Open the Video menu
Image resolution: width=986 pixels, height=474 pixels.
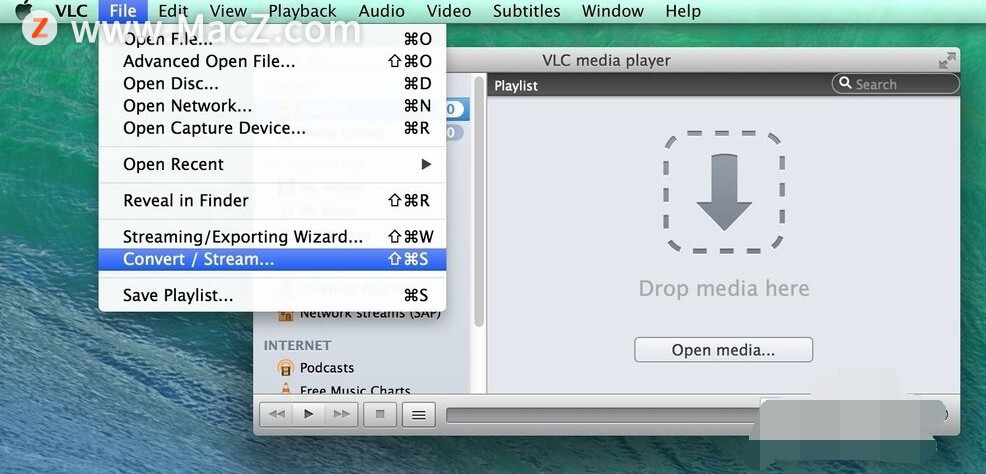coord(449,11)
